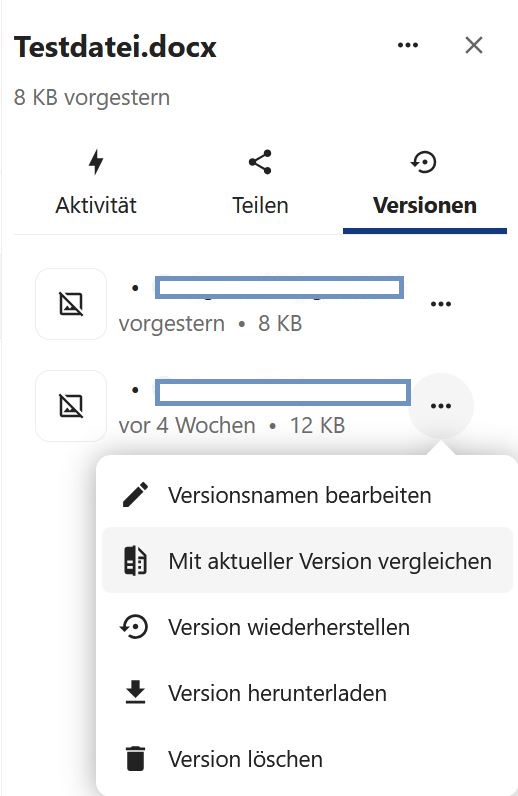Image resolution: width=518 pixels, height=796 pixels.
Task: Click the download icon beside Version herunterladen
Action: click(136, 693)
